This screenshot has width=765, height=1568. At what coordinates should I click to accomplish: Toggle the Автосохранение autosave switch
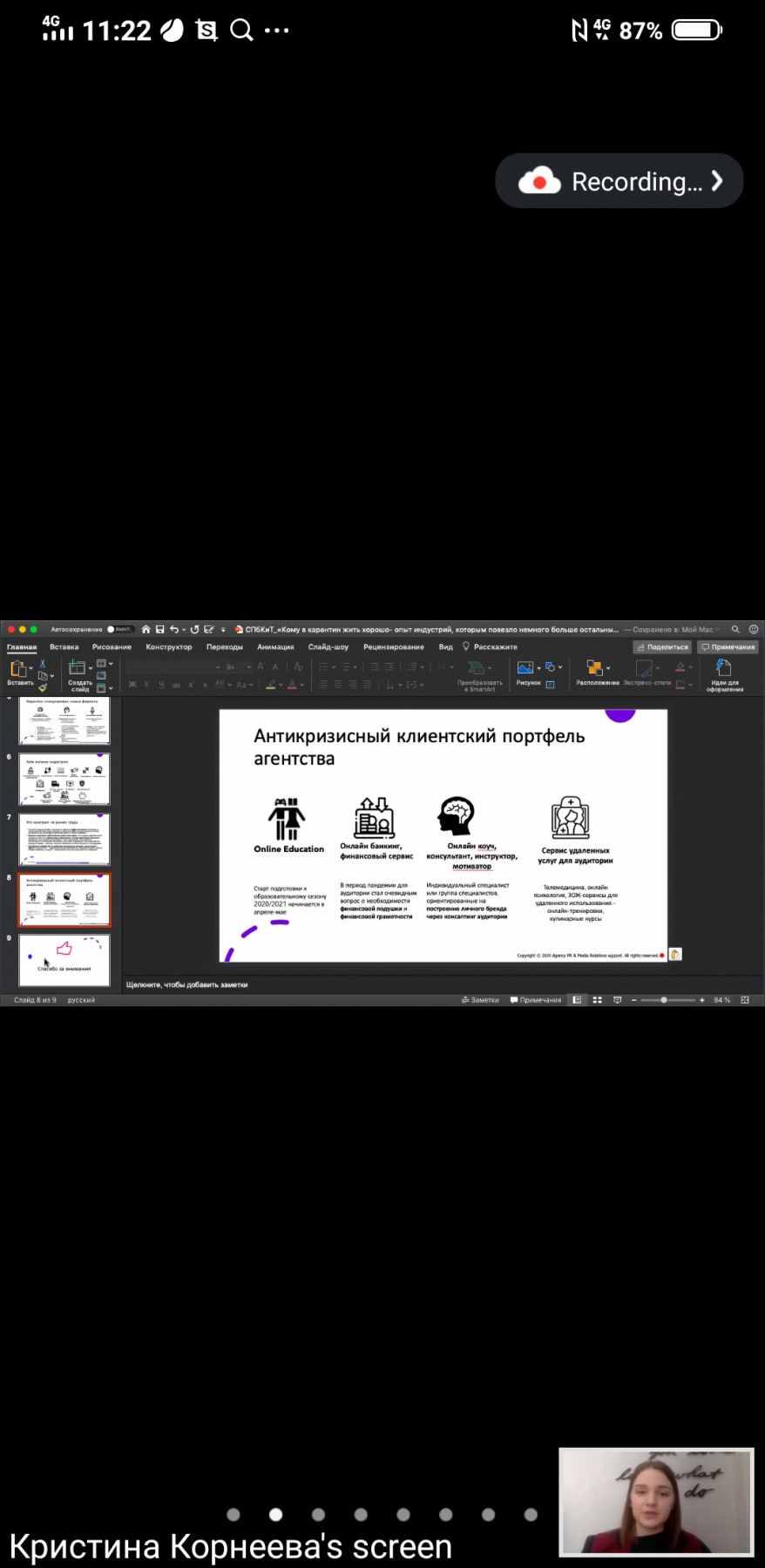pyautogui.click(x=119, y=629)
